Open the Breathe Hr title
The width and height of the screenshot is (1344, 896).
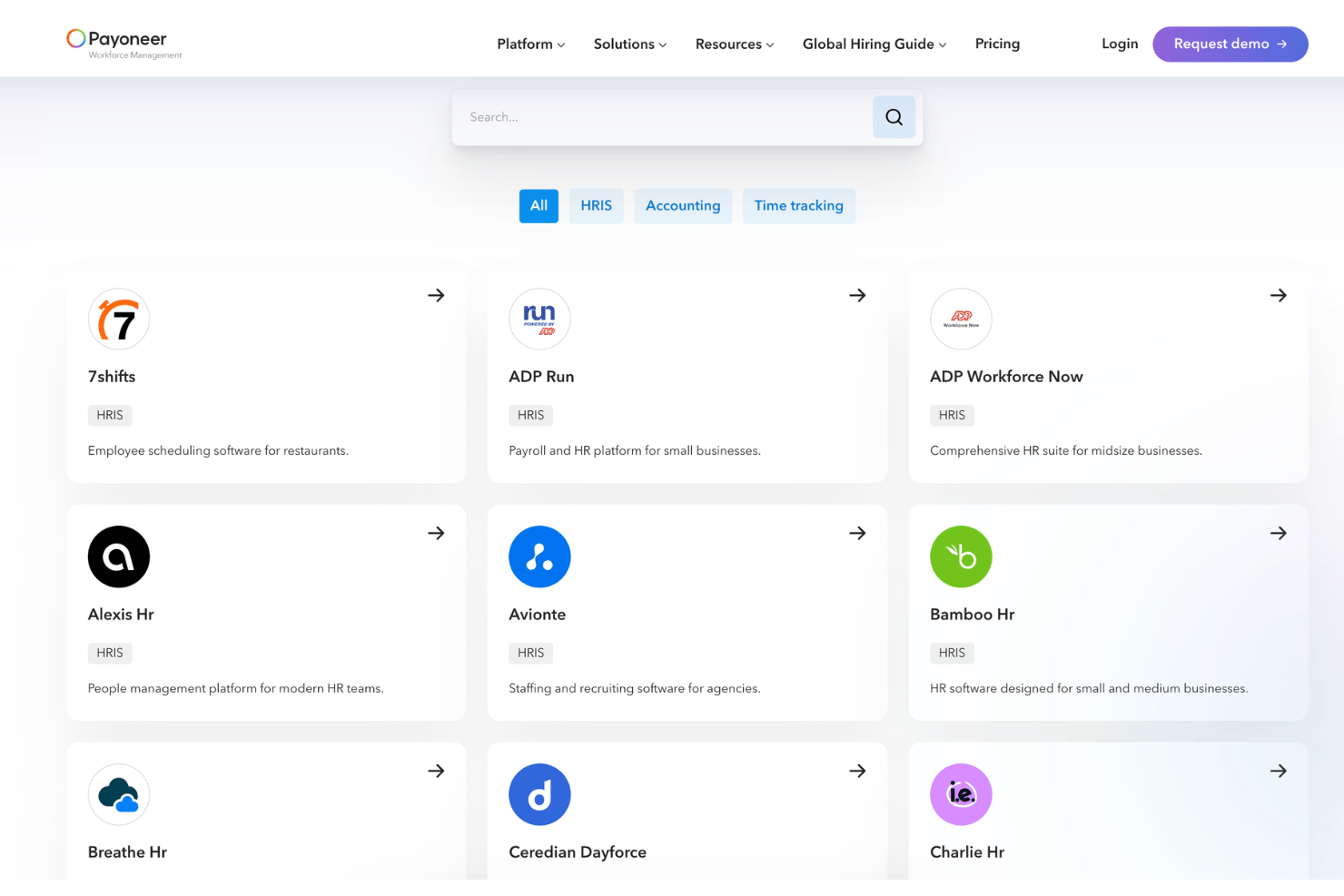point(127,852)
